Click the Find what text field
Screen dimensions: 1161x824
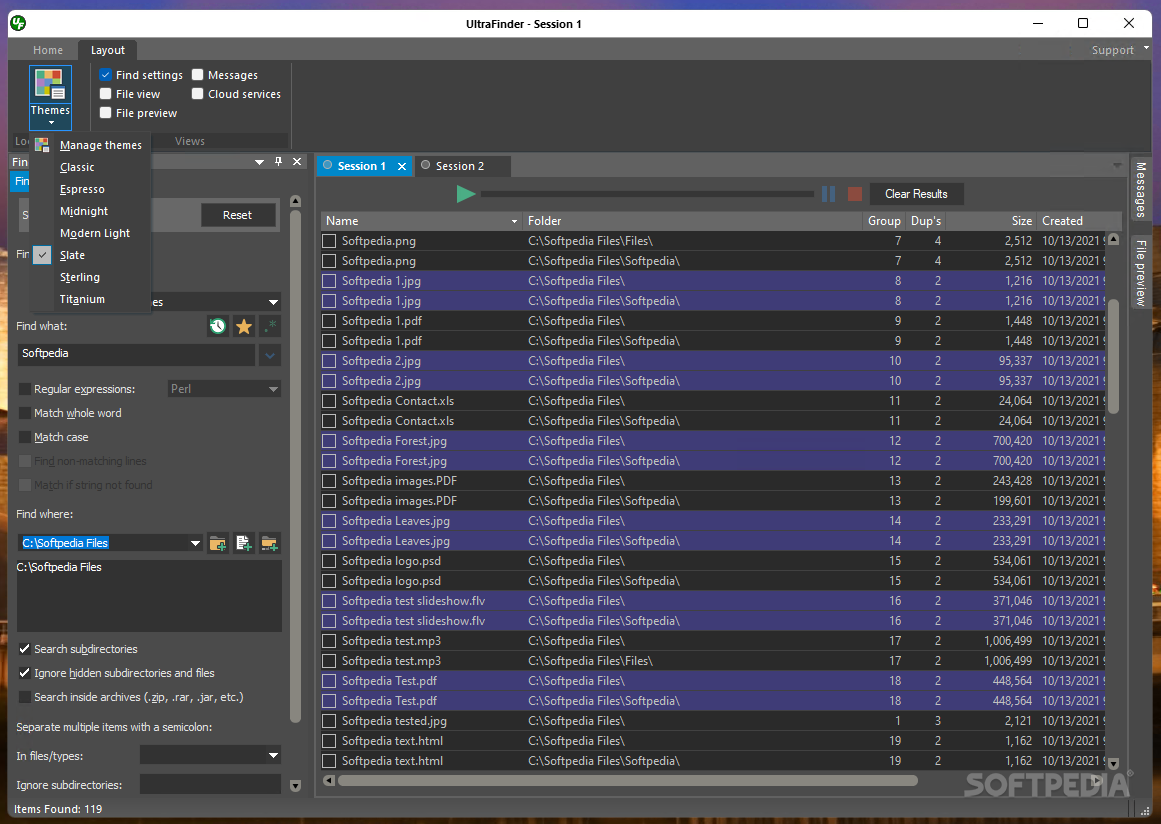(135, 354)
